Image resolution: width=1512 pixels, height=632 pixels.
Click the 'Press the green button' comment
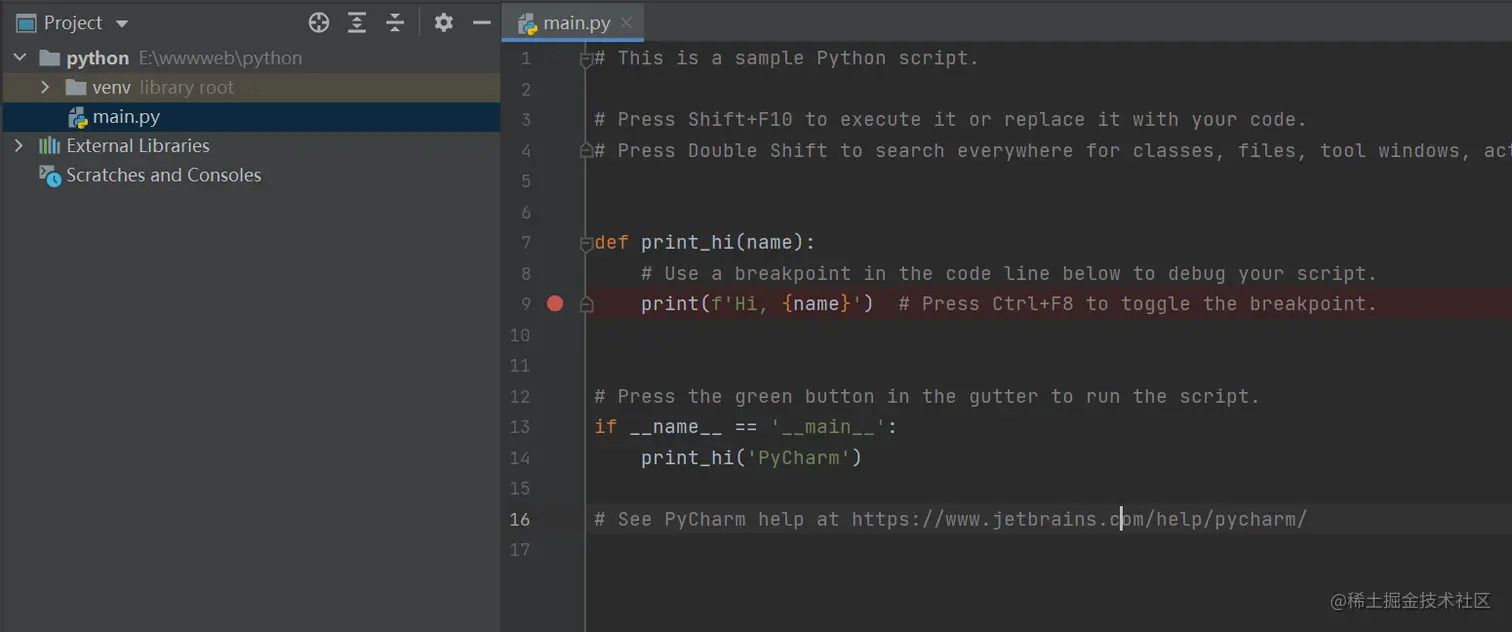(927, 396)
